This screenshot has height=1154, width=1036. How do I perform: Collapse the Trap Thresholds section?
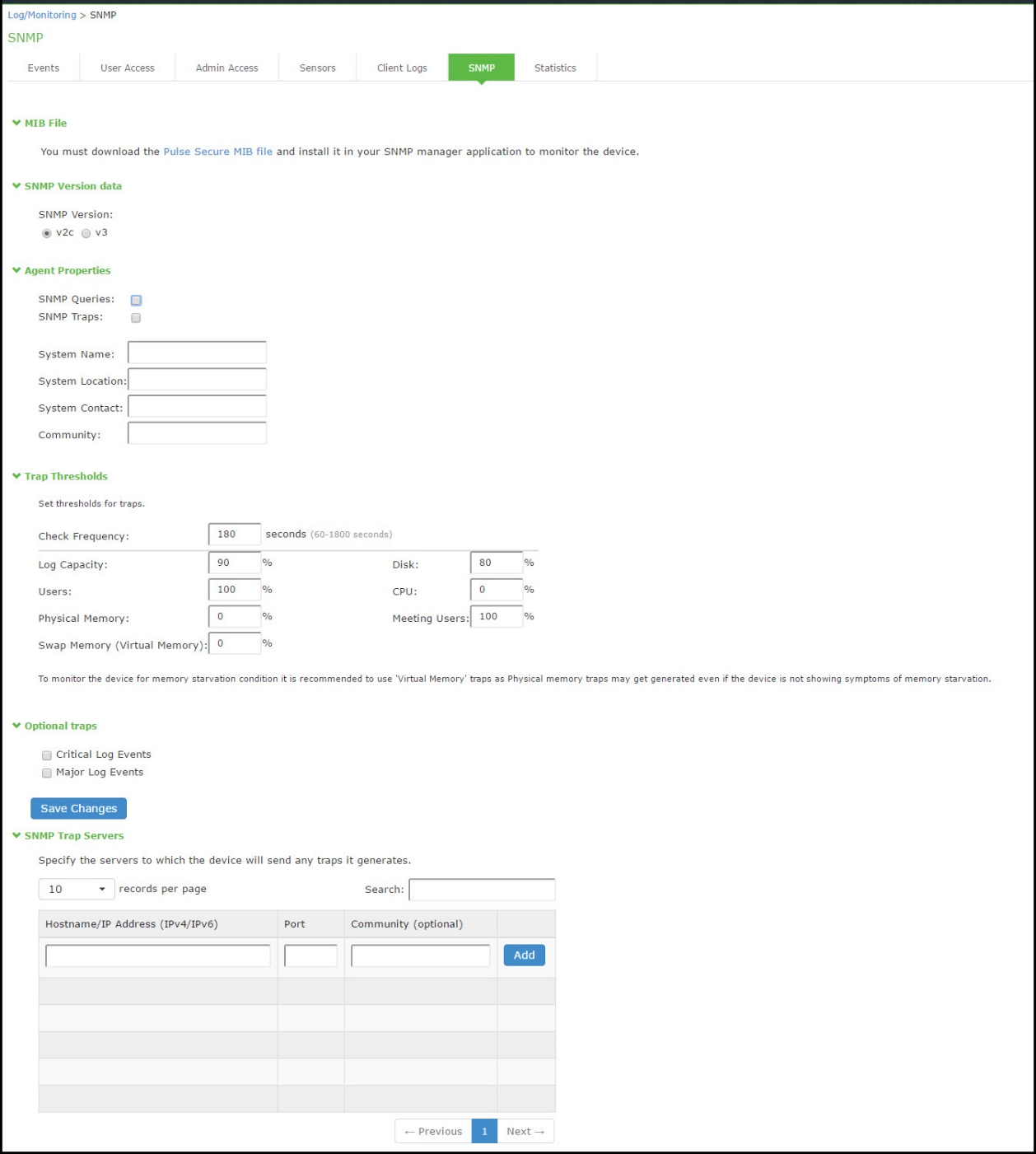pos(15,476)
